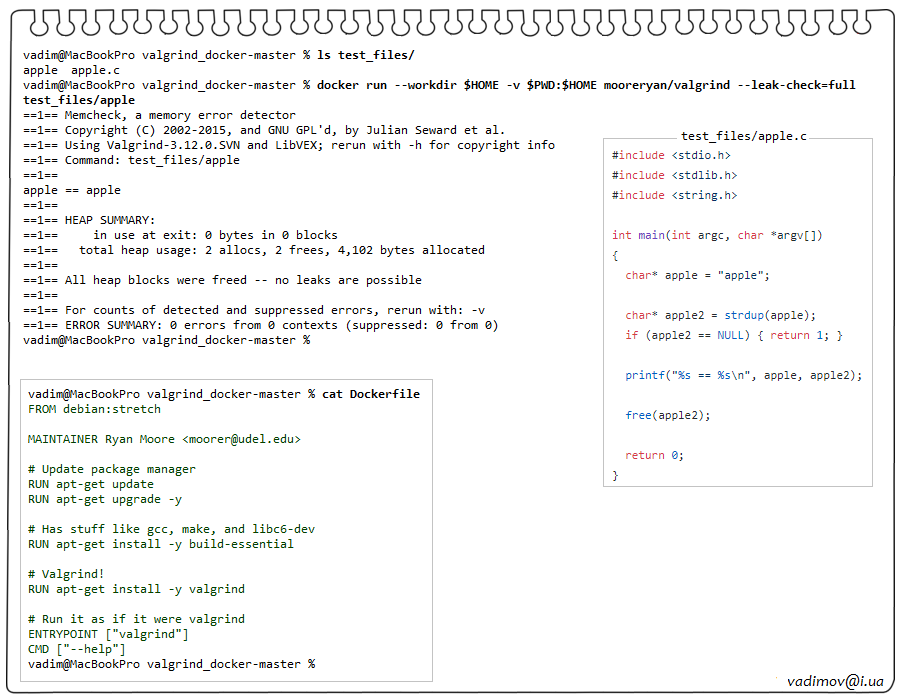The image size is (900, 700).
Task: Click the 'docker run --workdir' command line
Action: pyautogui.click(x=585, y=85)
